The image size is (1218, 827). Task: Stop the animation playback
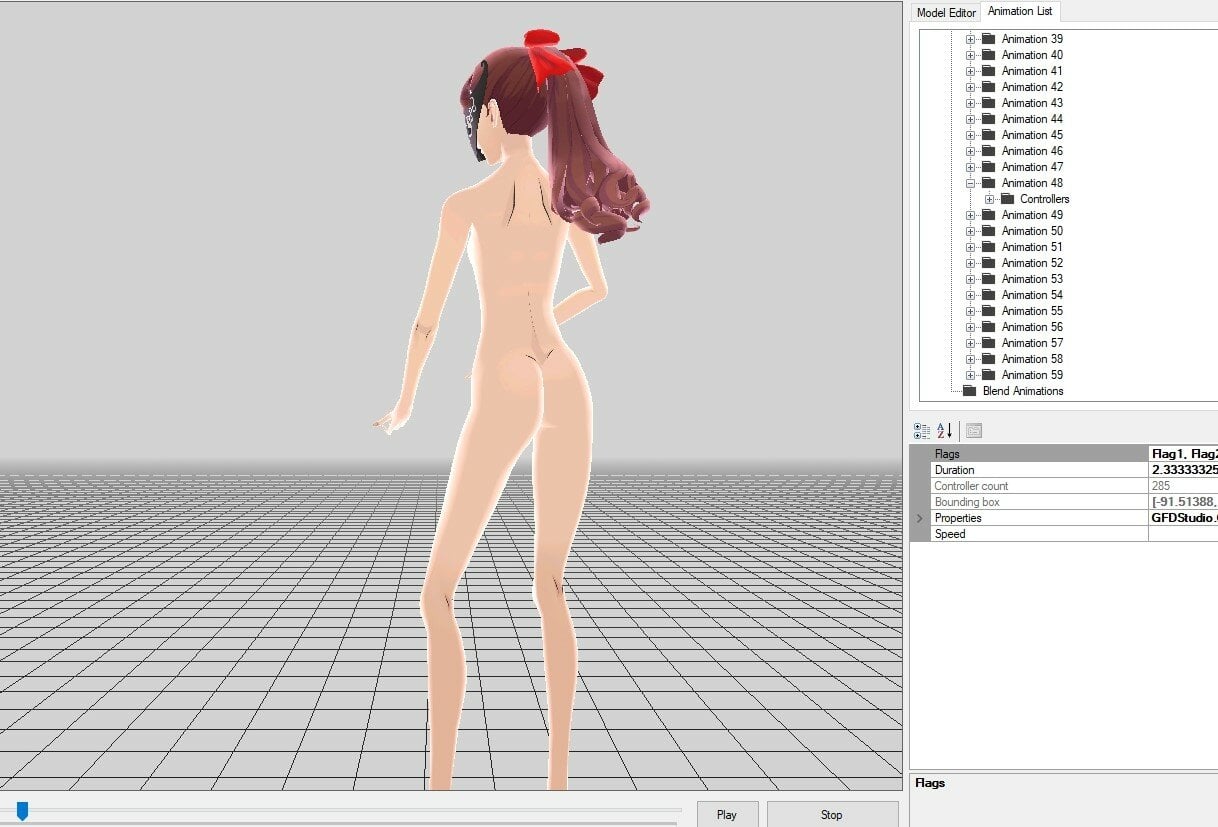pyautogui.click(x=832, y=814)
